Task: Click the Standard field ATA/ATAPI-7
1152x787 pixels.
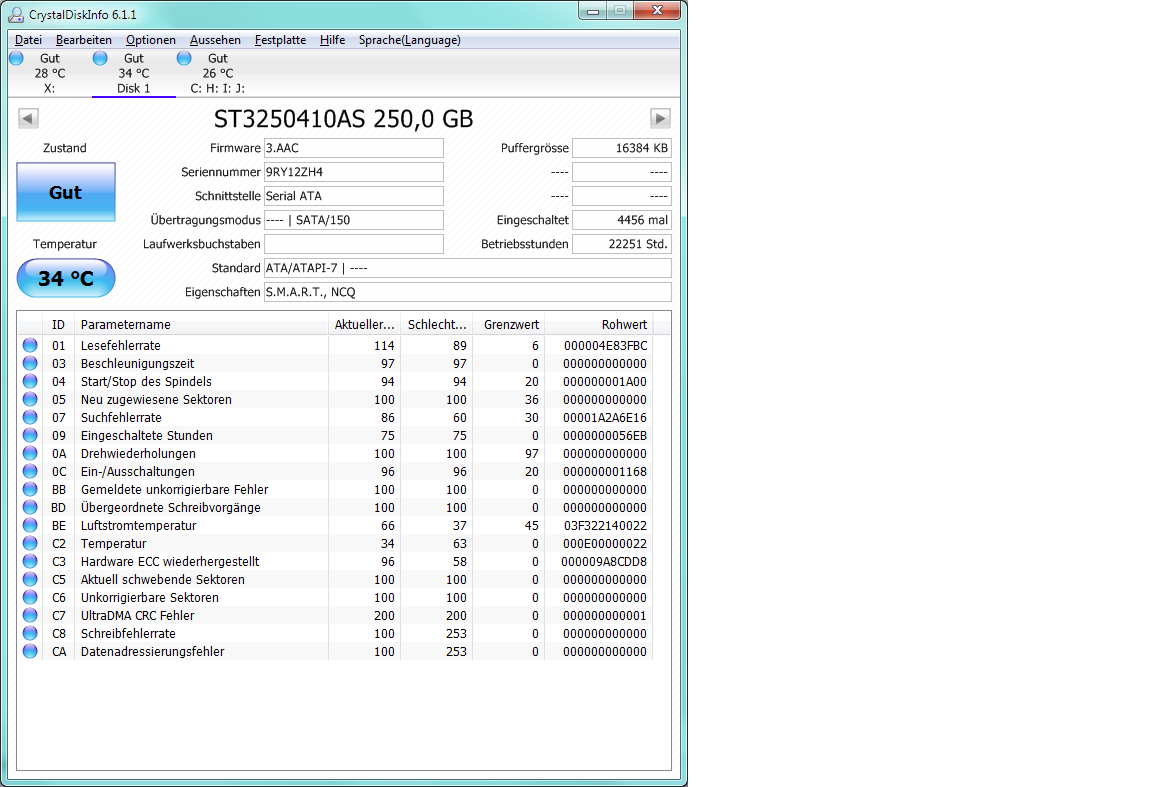Action: click(467, 268)
